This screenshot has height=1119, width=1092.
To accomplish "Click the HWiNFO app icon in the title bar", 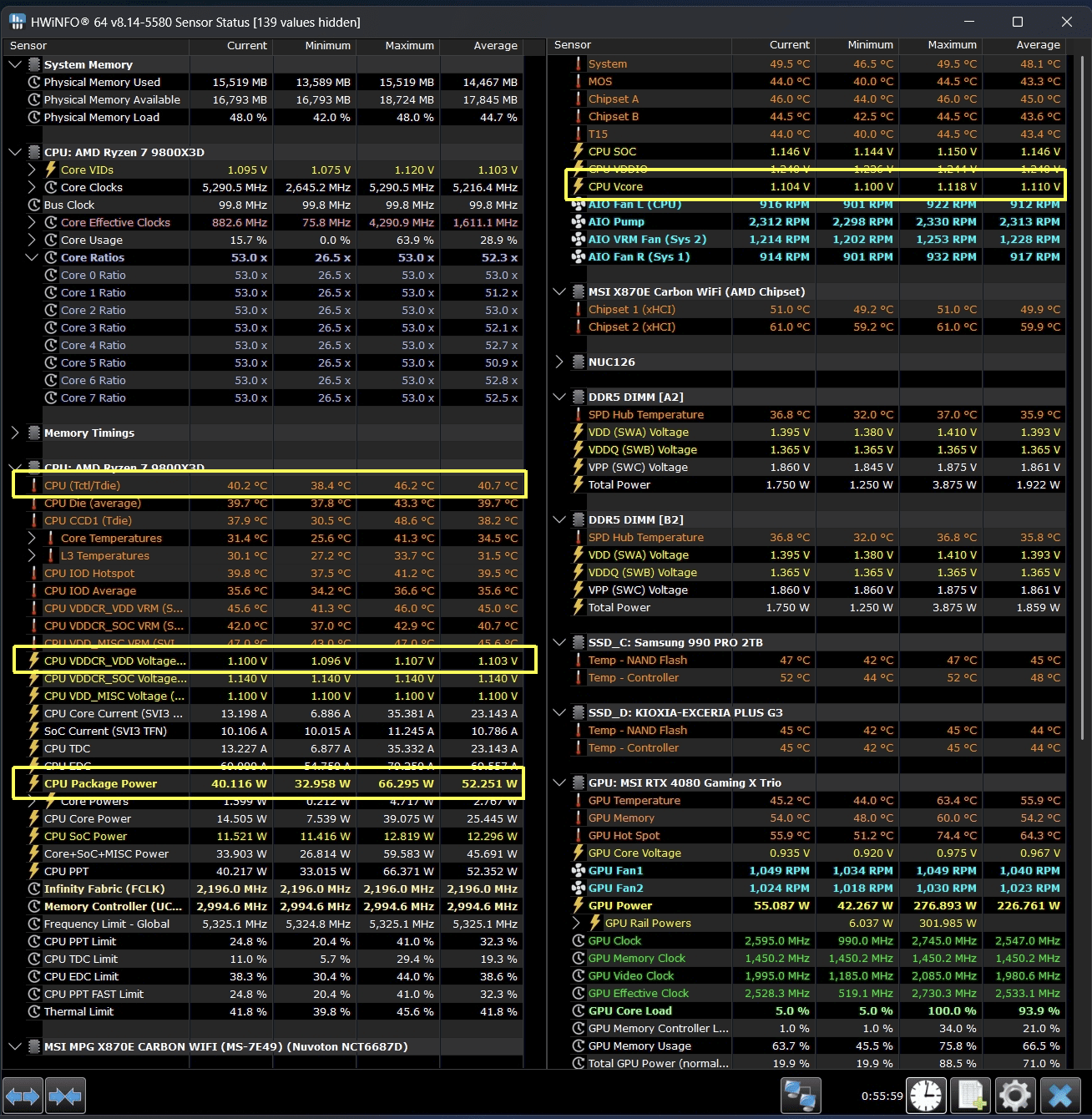I will tap(17, 22).
